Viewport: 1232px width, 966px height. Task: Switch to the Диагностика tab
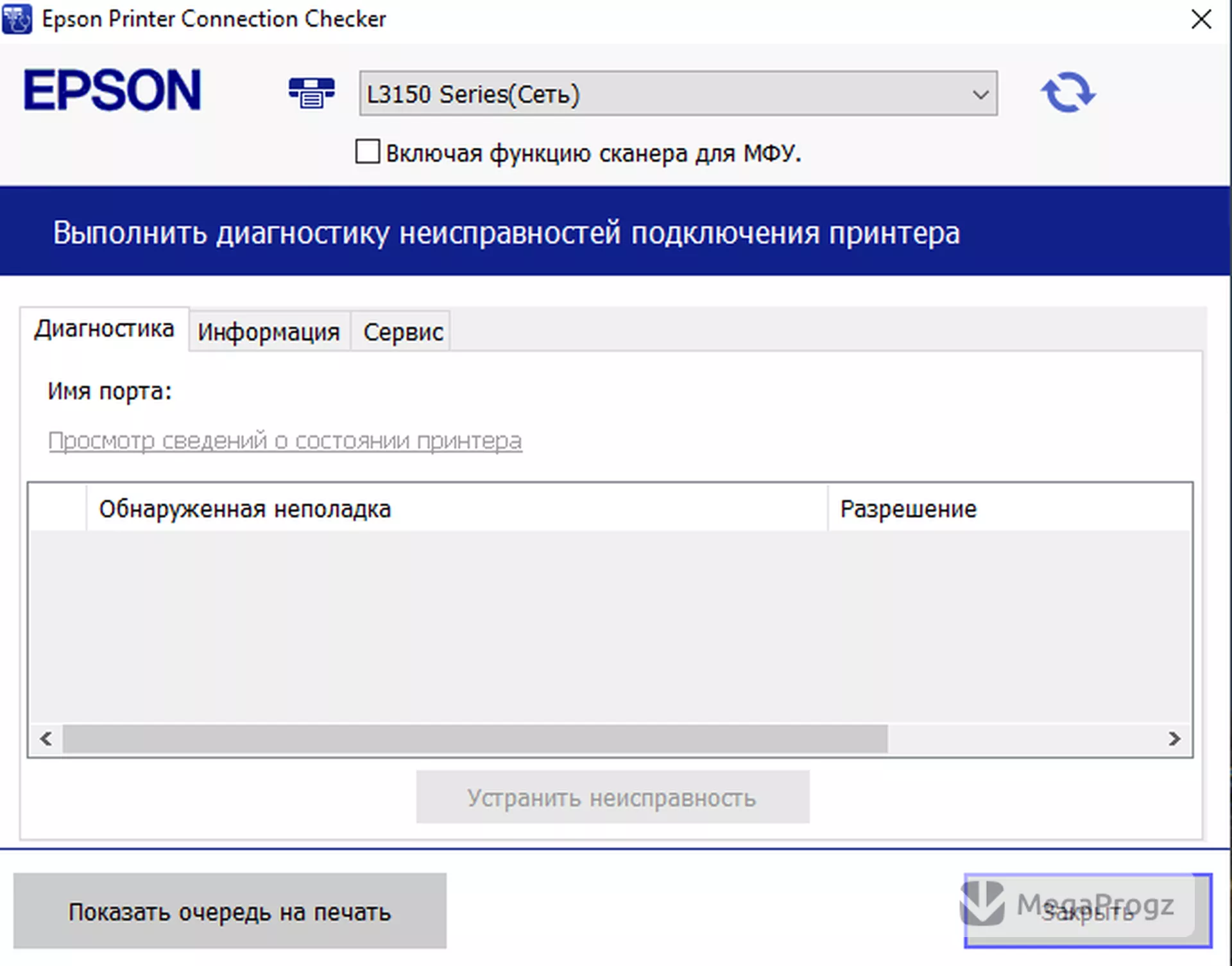click(105, 329)
